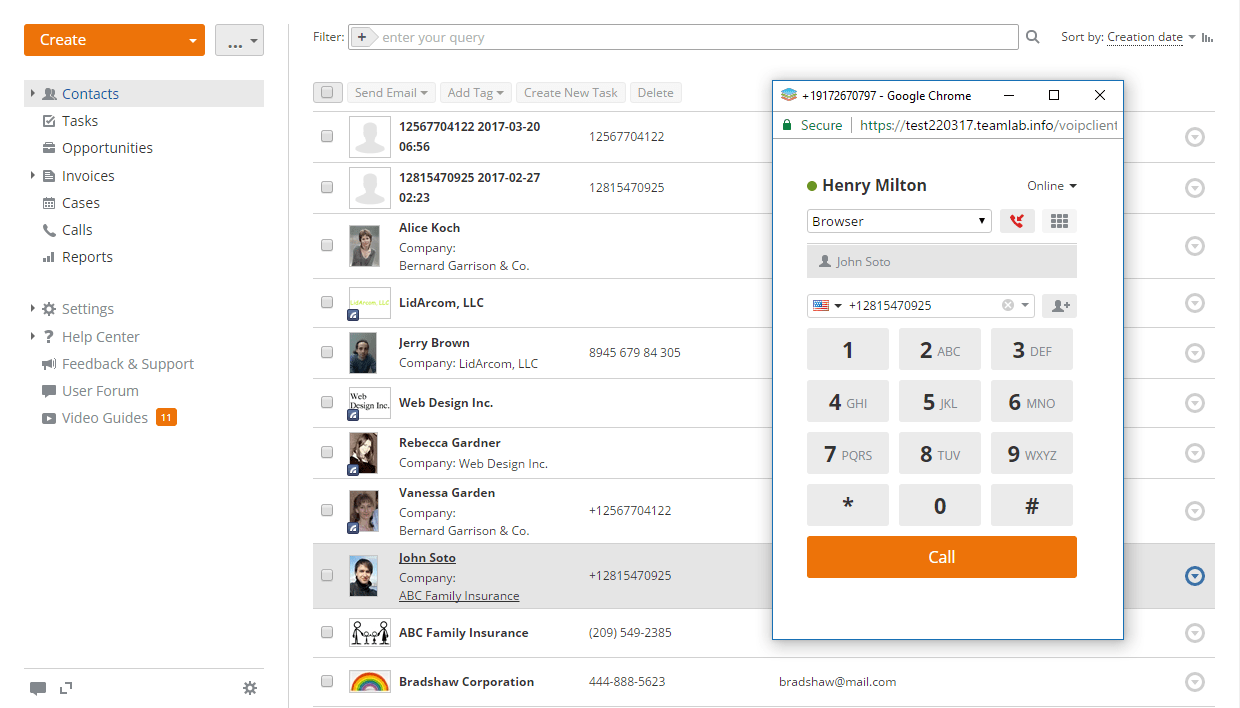Expand the row actions chevron on John Soto's row
The height and width of the screenshot is (708, 1240).
(1195, 575)
